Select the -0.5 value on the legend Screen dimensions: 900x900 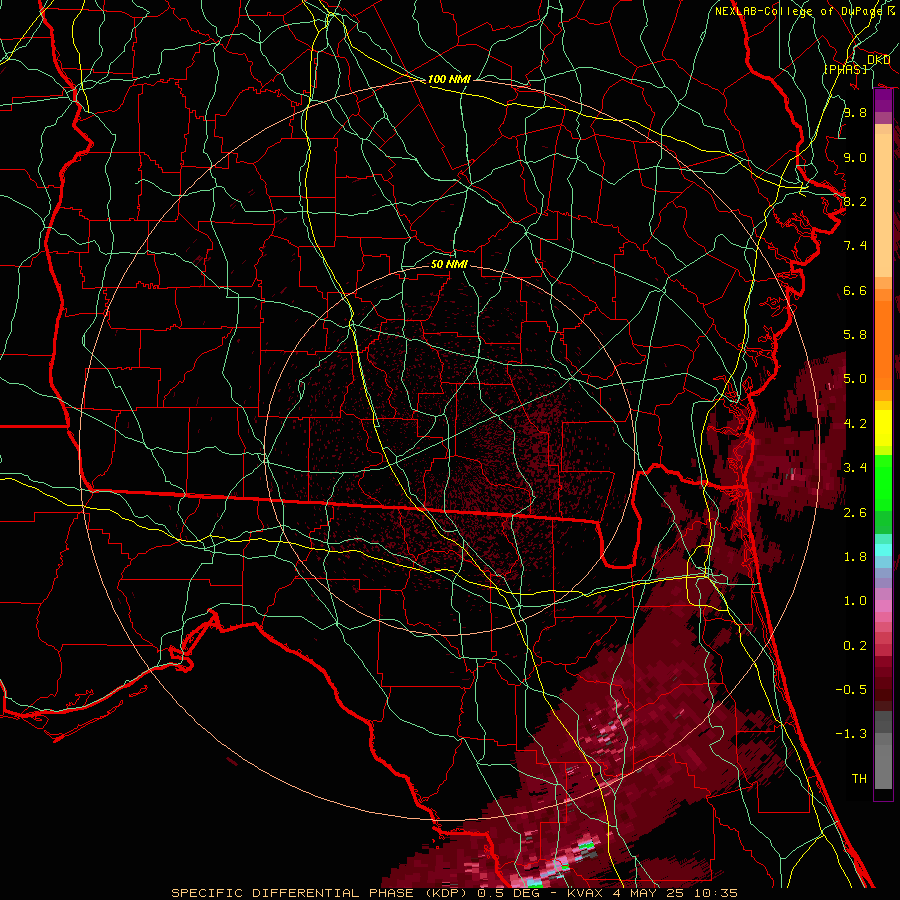point(851,690)
